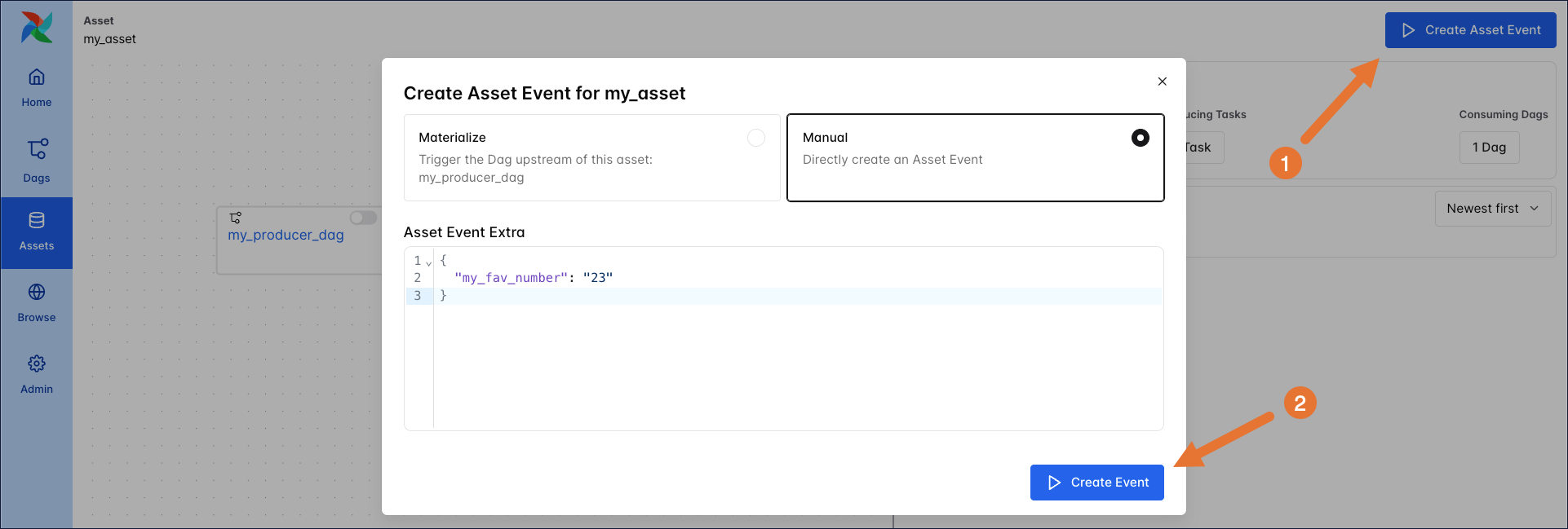Click the "my_fav_number" key in the JSON

(511, 278)
